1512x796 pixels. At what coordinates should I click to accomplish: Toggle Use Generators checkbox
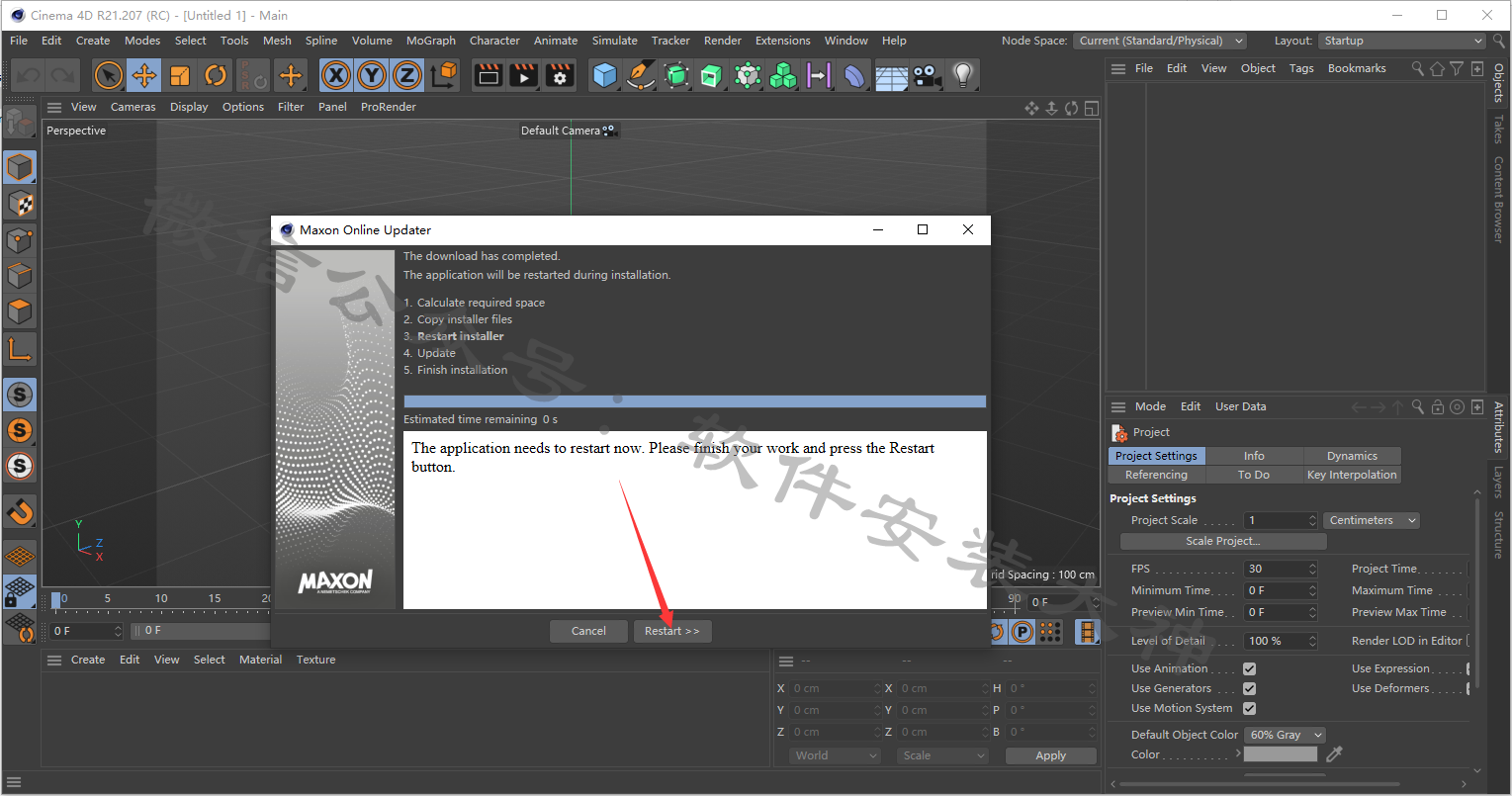pos(1249,688)
